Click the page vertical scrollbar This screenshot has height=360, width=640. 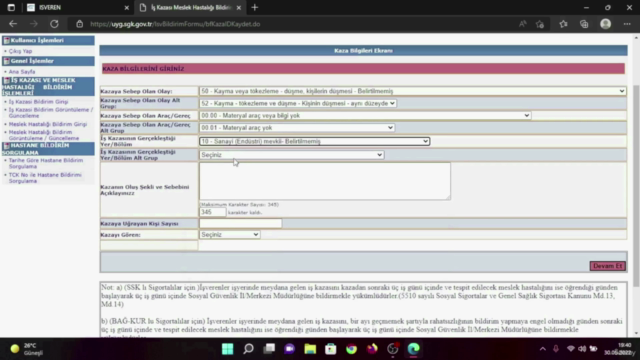click(x=636, y=186)
